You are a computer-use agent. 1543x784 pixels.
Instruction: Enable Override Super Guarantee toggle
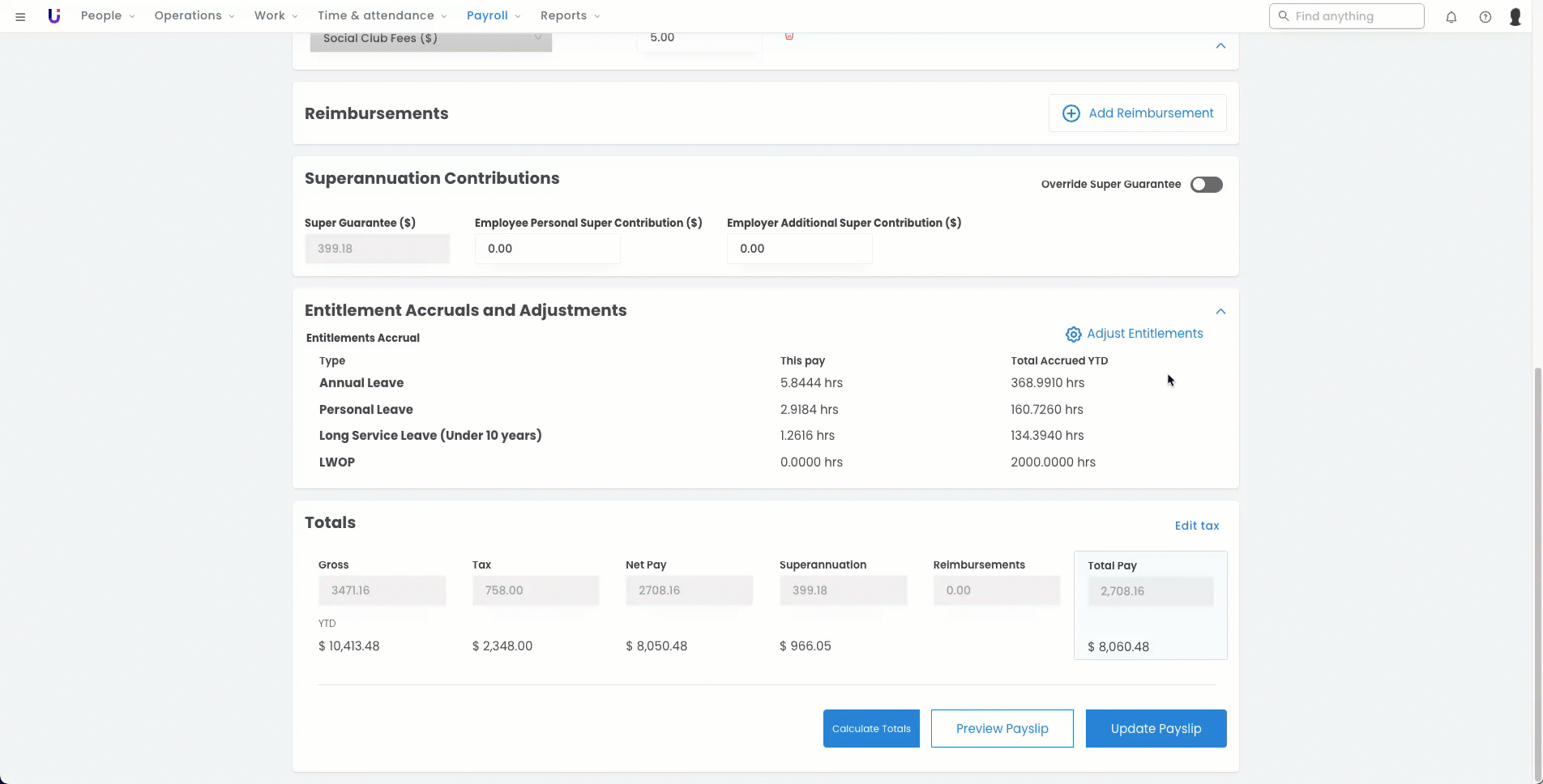pyautogui.click(x=1206, y=185)
